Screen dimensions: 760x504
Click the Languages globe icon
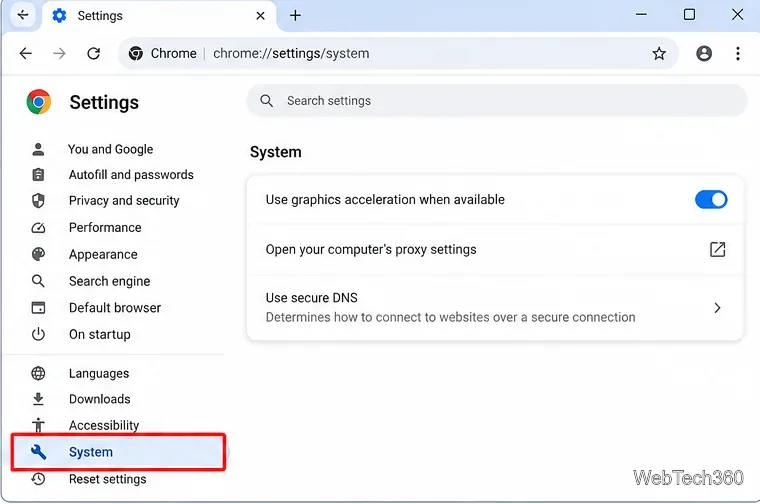tap(38, 373)
